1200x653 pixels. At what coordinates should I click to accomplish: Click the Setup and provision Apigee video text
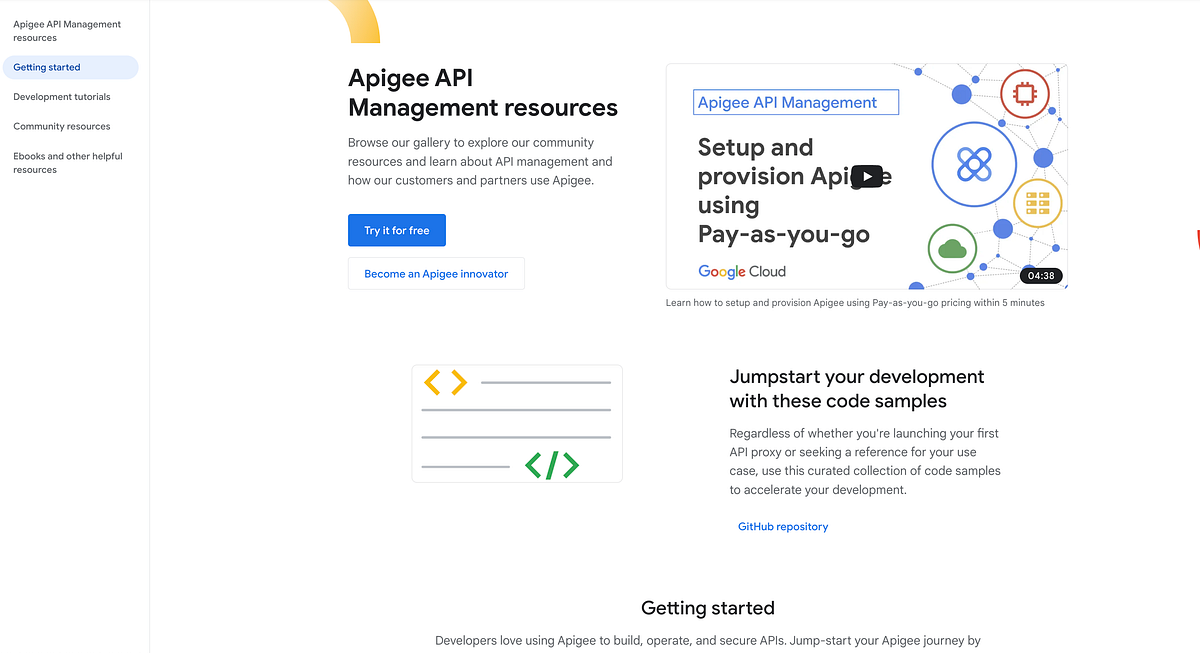tap(795, 191)
